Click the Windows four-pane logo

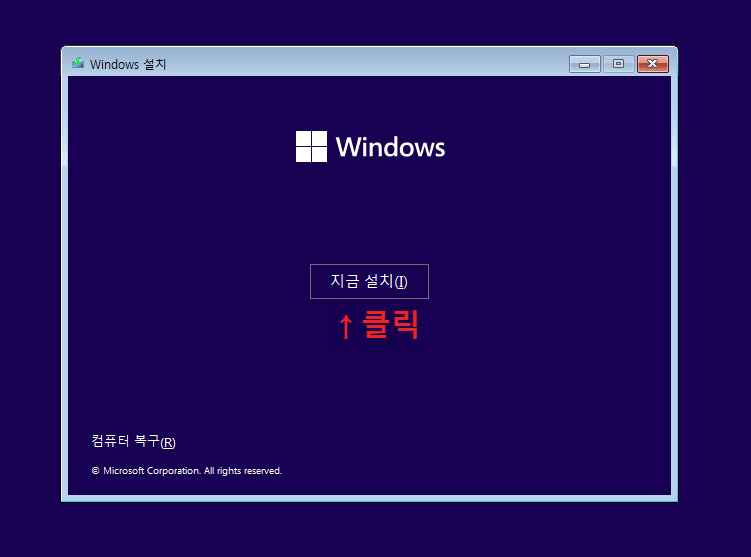point(311,147)
